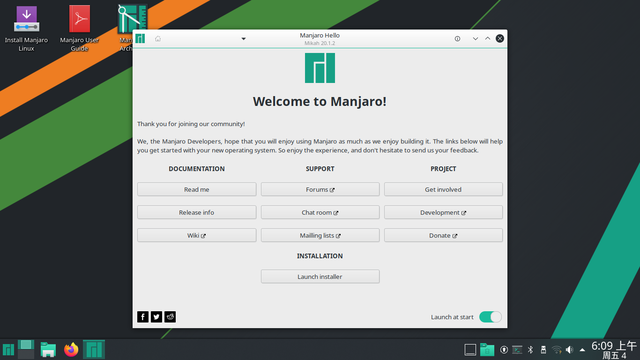Turn off the Launch at start switch

[x=490, y=317]
